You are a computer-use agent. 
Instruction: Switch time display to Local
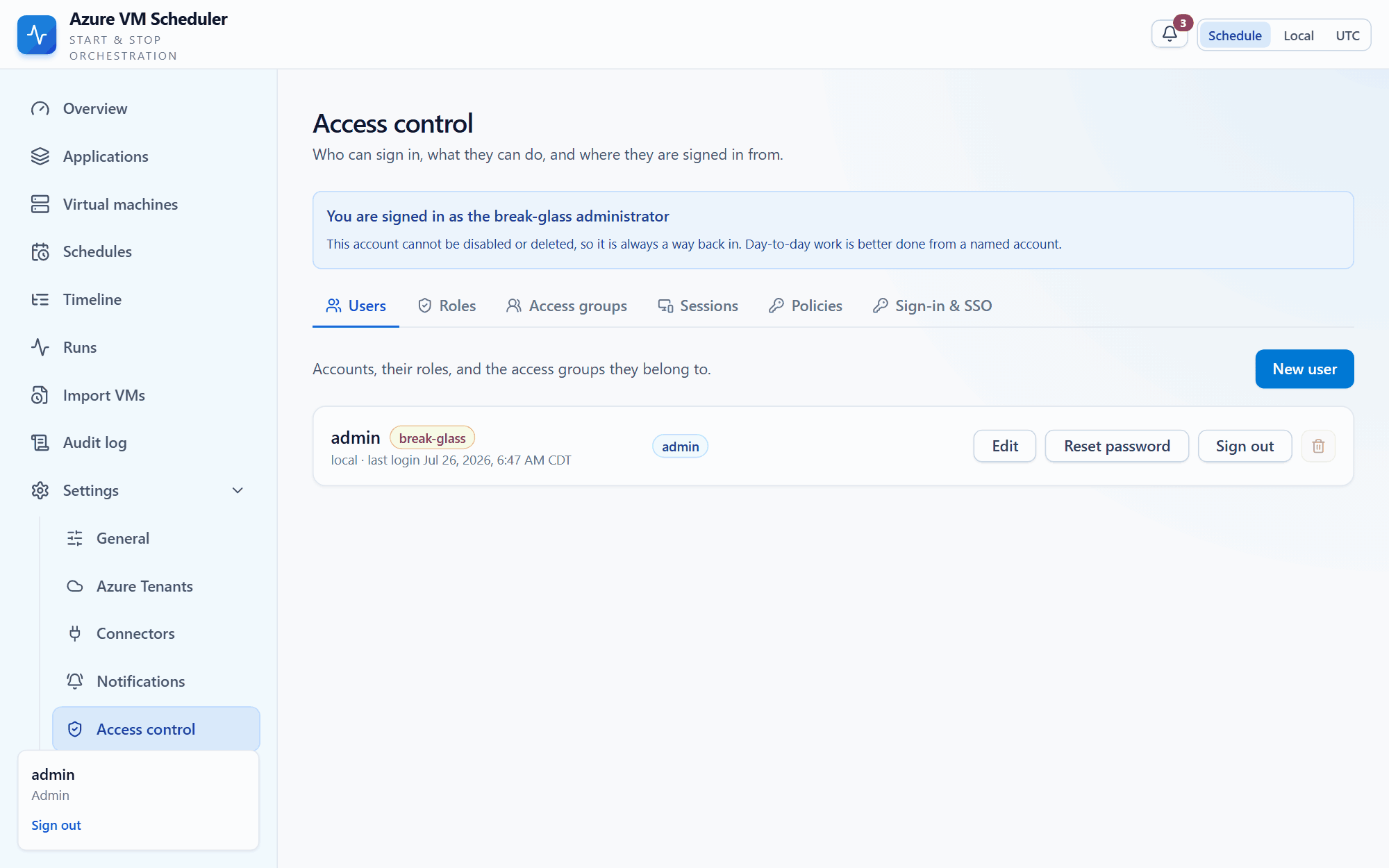pyautogui.click(x=1299, y=35)
